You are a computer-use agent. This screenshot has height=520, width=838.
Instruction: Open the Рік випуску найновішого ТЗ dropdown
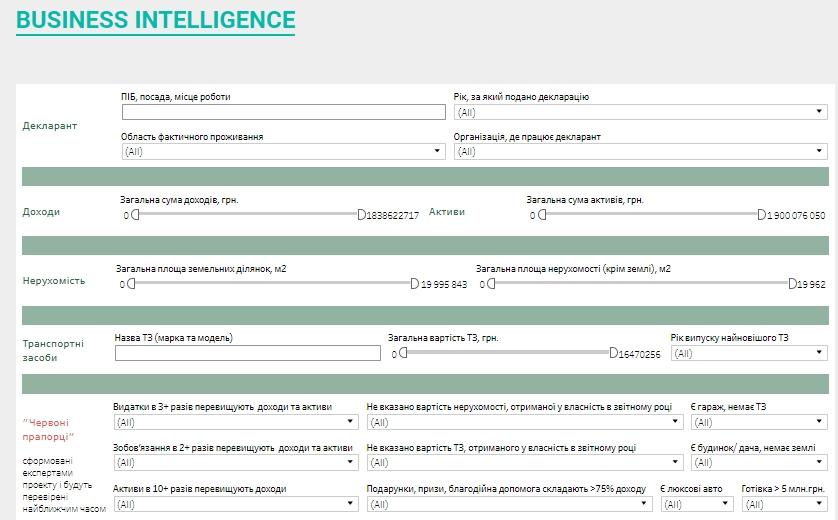(x=749, y=353)
